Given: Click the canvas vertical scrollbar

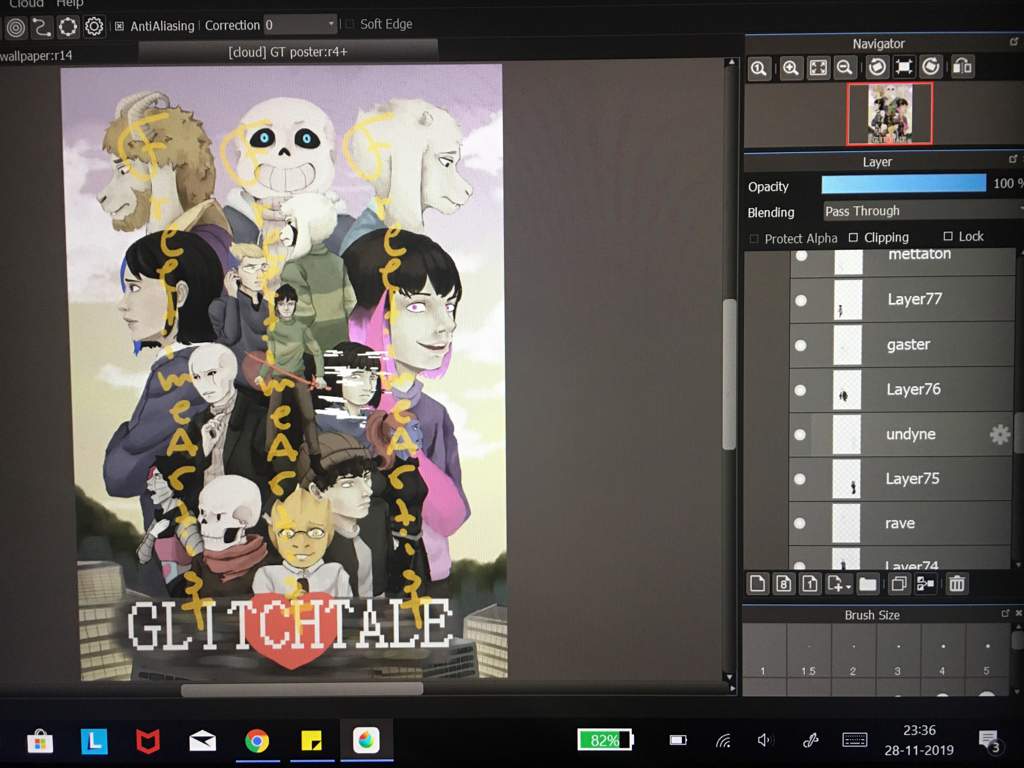Looking at the screenshot, I should click(x=730, y=374).
